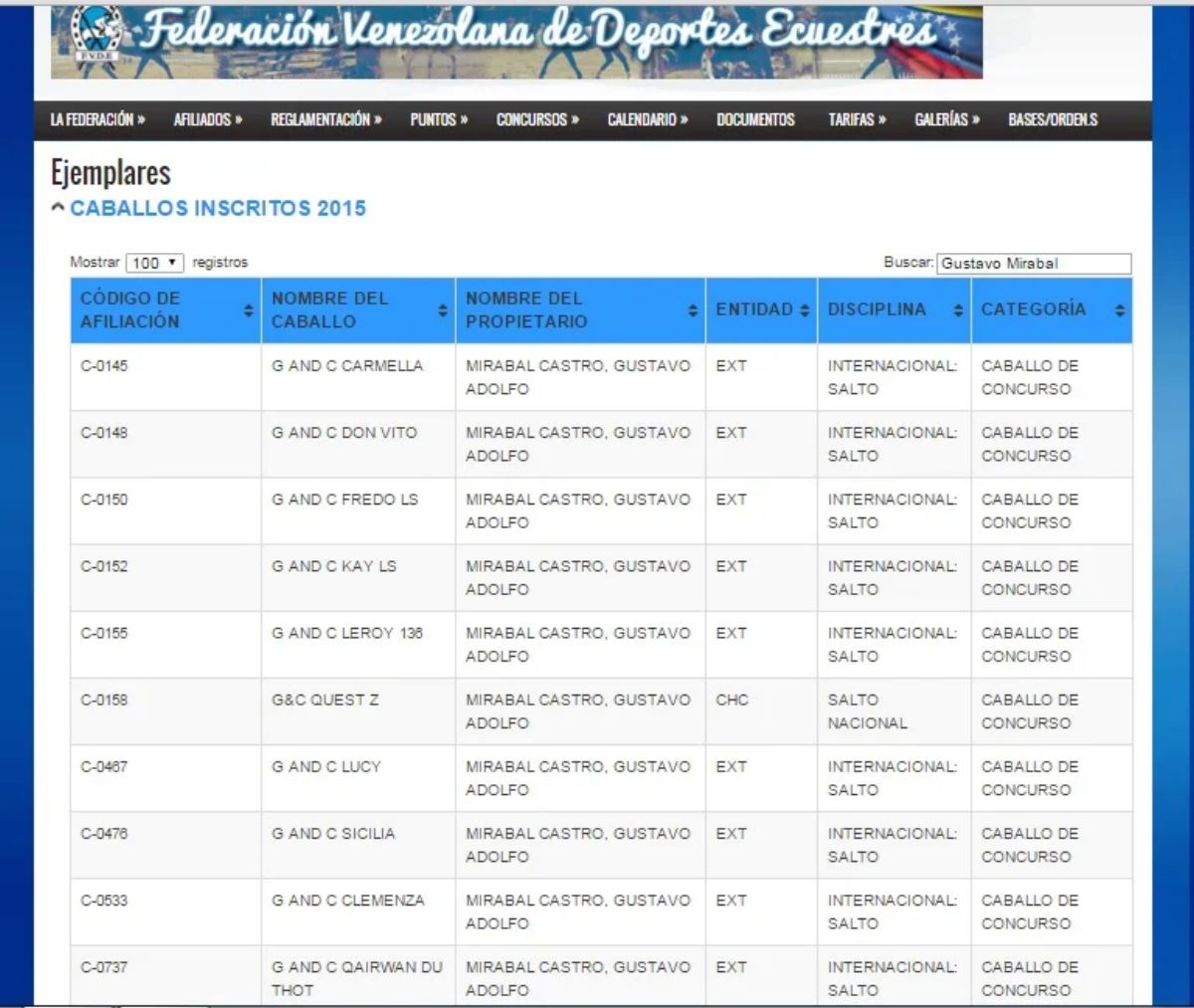
Task: Click INTERNACIONAL: SALTO in the C-0148 row
Action: pyautogui.click(x=893, y=444)
